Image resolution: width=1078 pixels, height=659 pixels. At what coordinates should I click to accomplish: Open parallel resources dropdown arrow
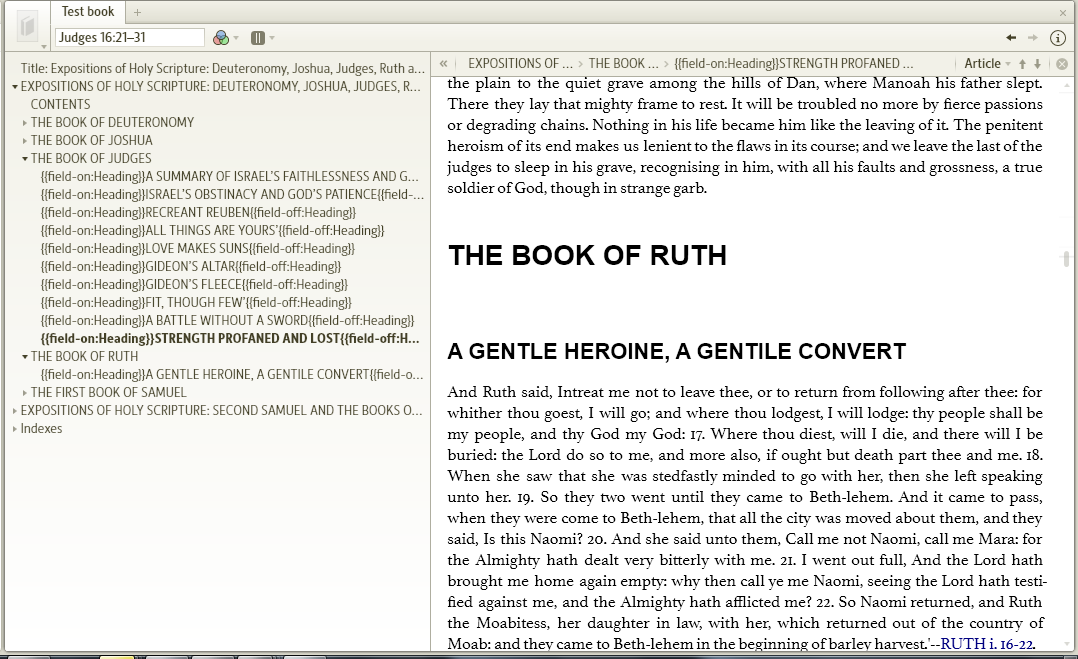click(272, 38)
